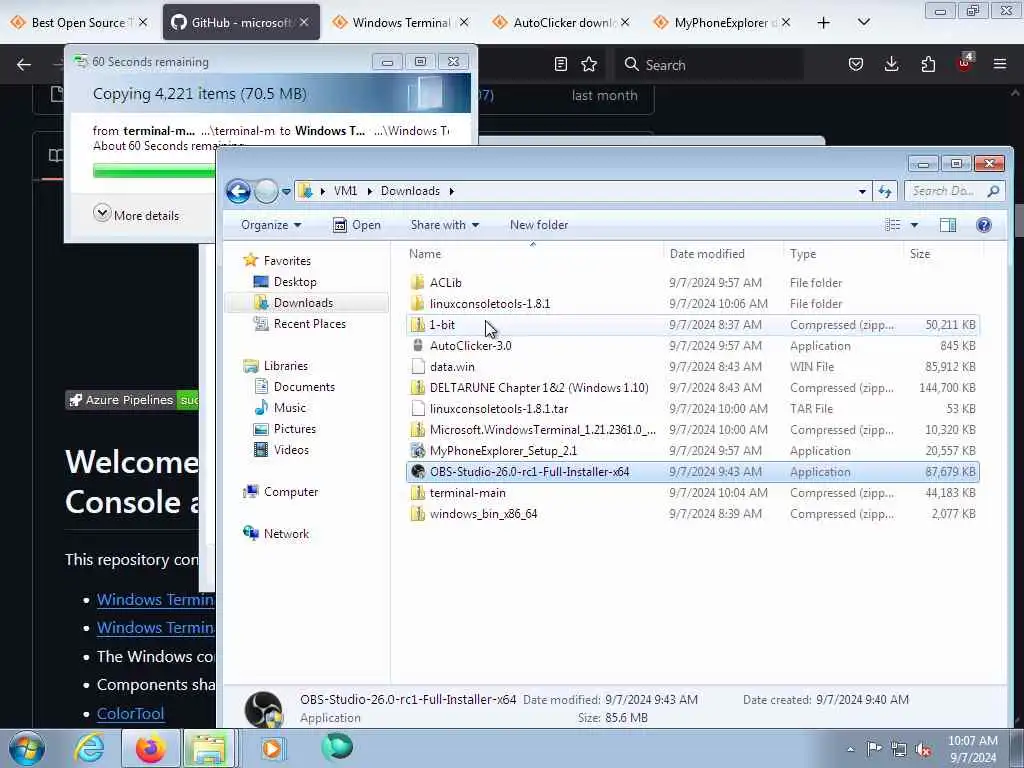The height and width of the screenshot is (768, 1024).
Task: Click the change view icon
Action: tap(893, 225)
